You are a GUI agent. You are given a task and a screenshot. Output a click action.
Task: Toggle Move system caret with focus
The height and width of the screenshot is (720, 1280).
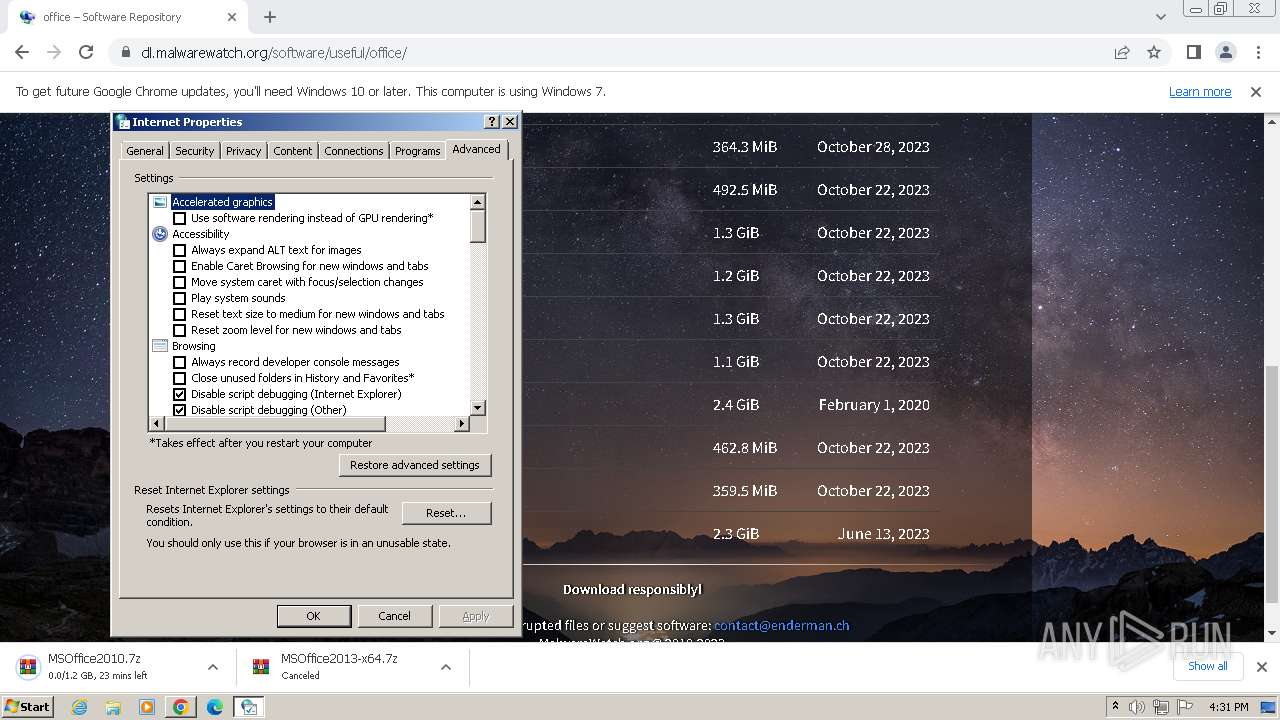click(180, 282)
